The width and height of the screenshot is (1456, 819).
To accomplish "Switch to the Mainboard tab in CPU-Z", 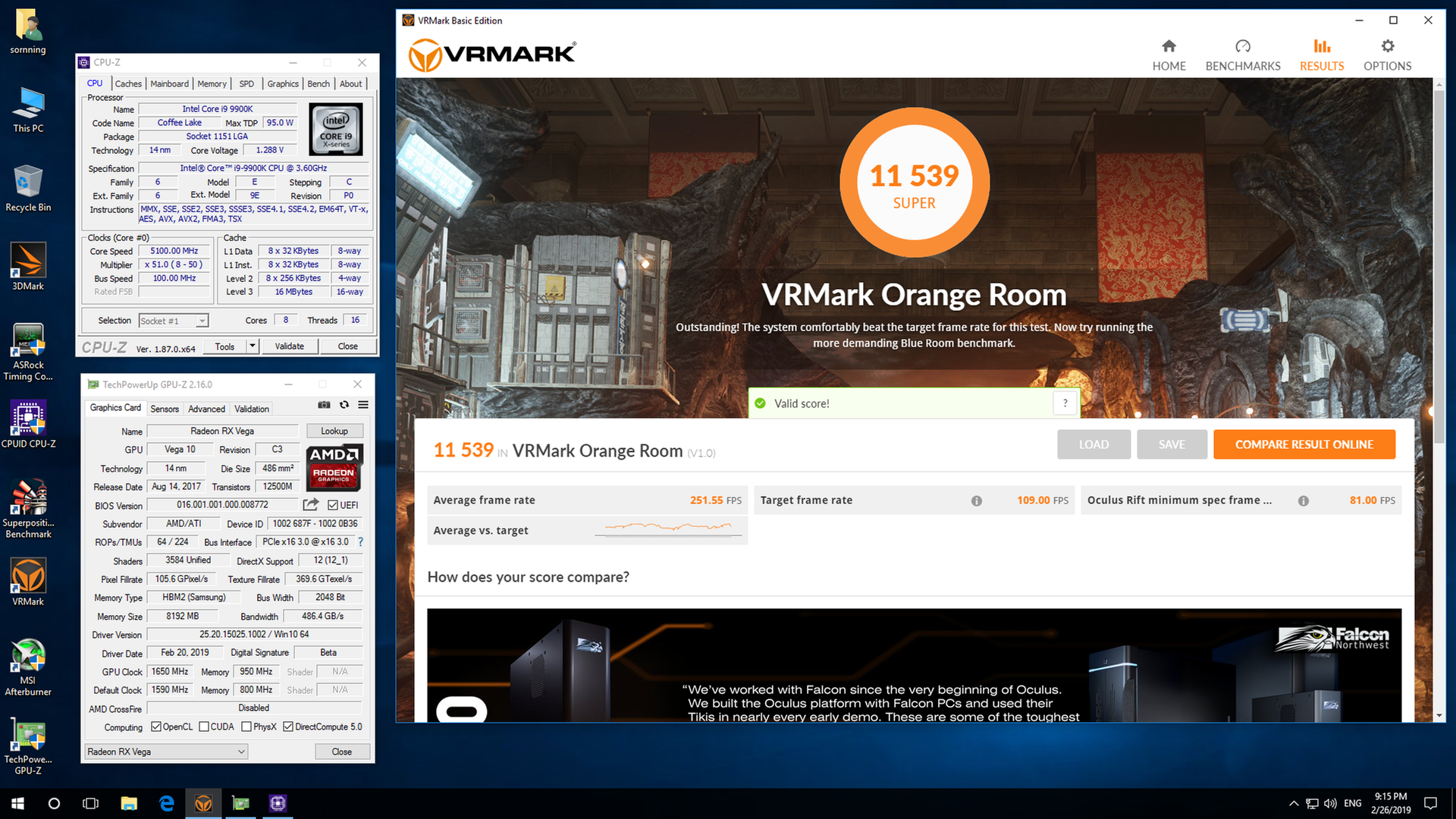I will [x=170, y=83].
